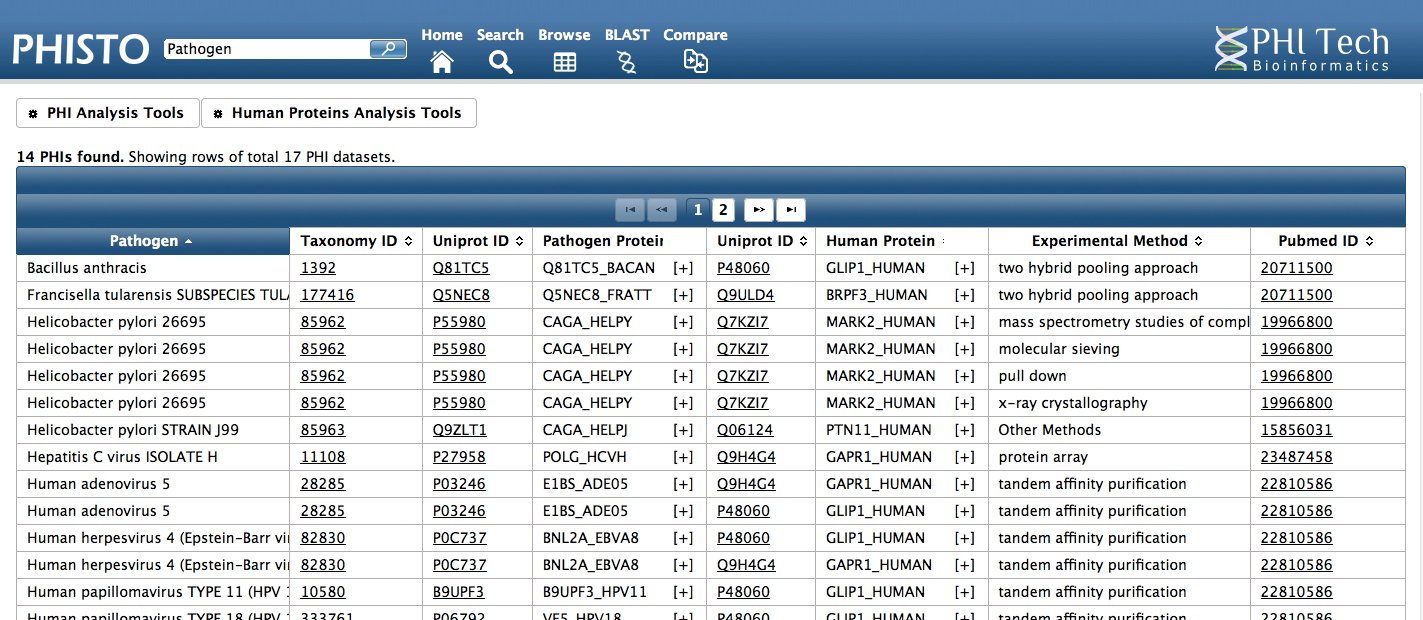Click the magnifier button in Pathogen search box
The image size is (1423, 620).
tap(388, 47)
